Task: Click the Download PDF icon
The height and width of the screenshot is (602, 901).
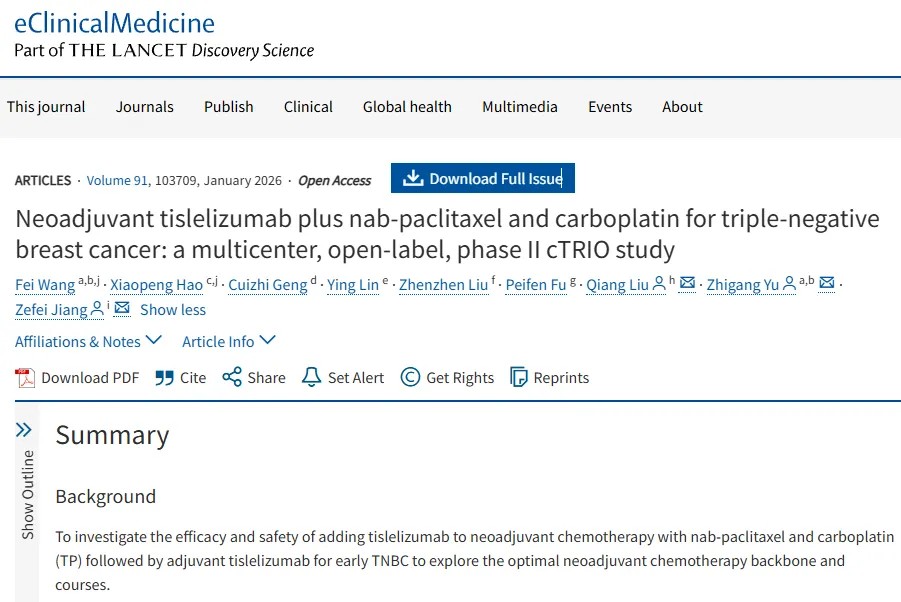Action: (x=25, y=377)
